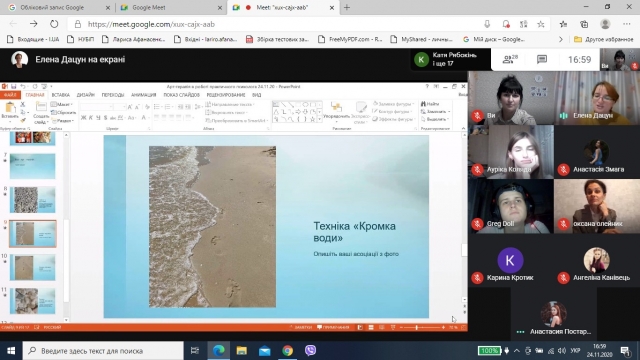
Task: Open Task View on the taskbar
Action: click(195, 351)
